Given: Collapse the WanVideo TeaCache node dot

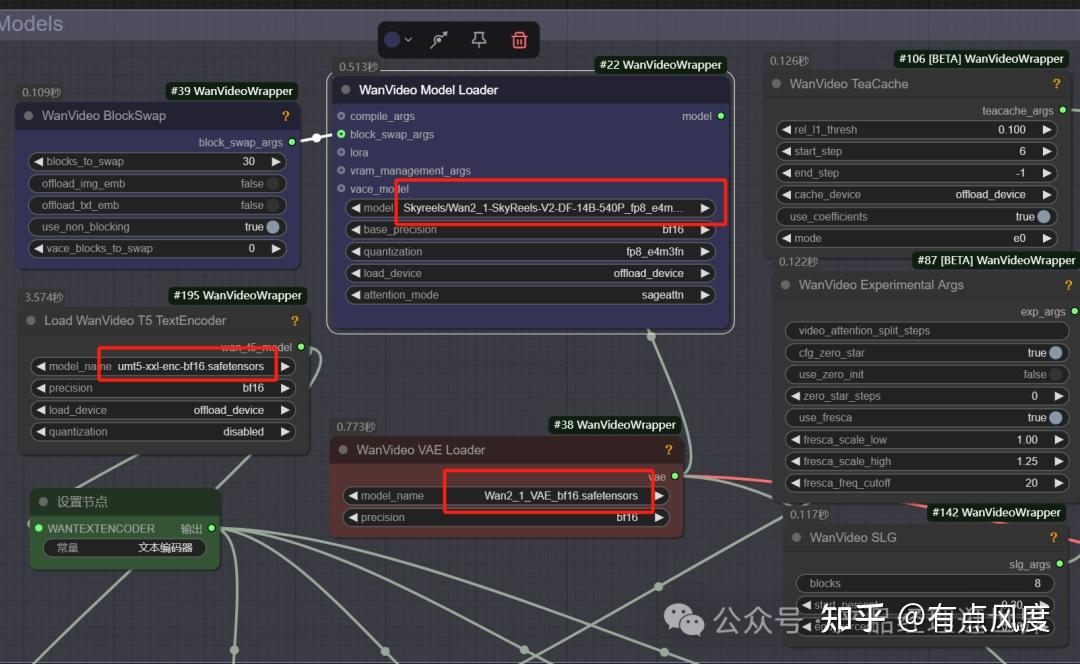Looking at the screenshot, I should (776, 83).
